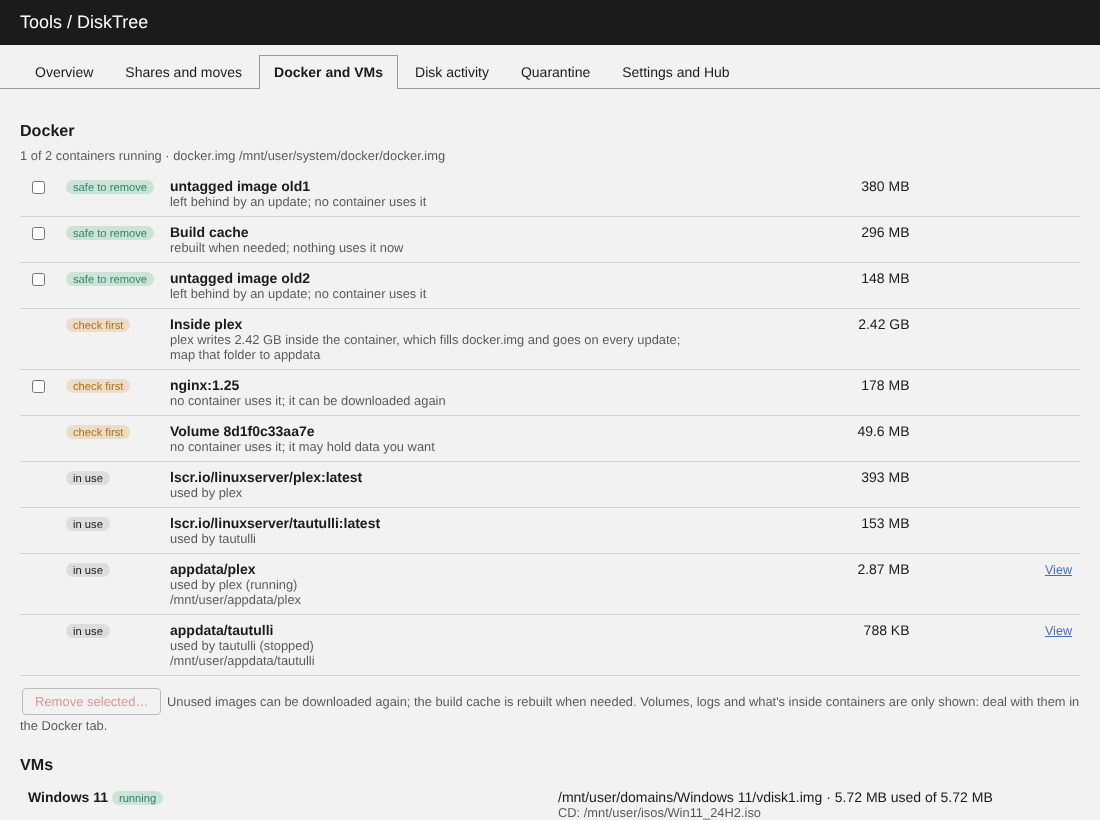Click the running badge next to Windows 11
This screenshot has height=820, width=1100.
coord(137,798)
